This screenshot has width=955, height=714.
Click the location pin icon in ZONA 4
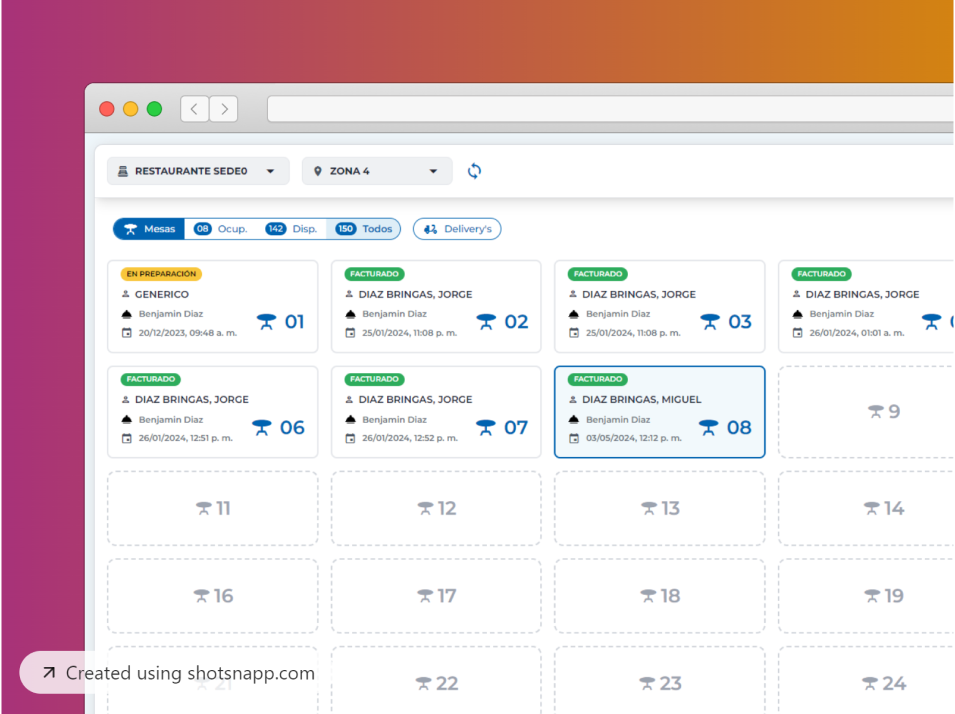point(317,171)
